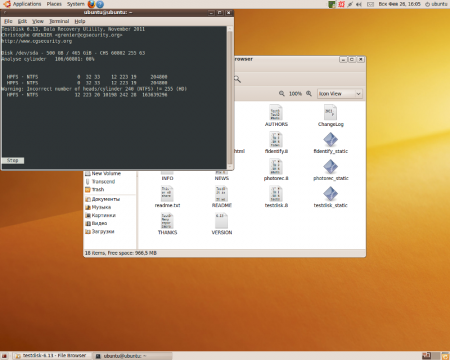Open the Applications menu
Screen dimensions: 450x360
[27, 4]
